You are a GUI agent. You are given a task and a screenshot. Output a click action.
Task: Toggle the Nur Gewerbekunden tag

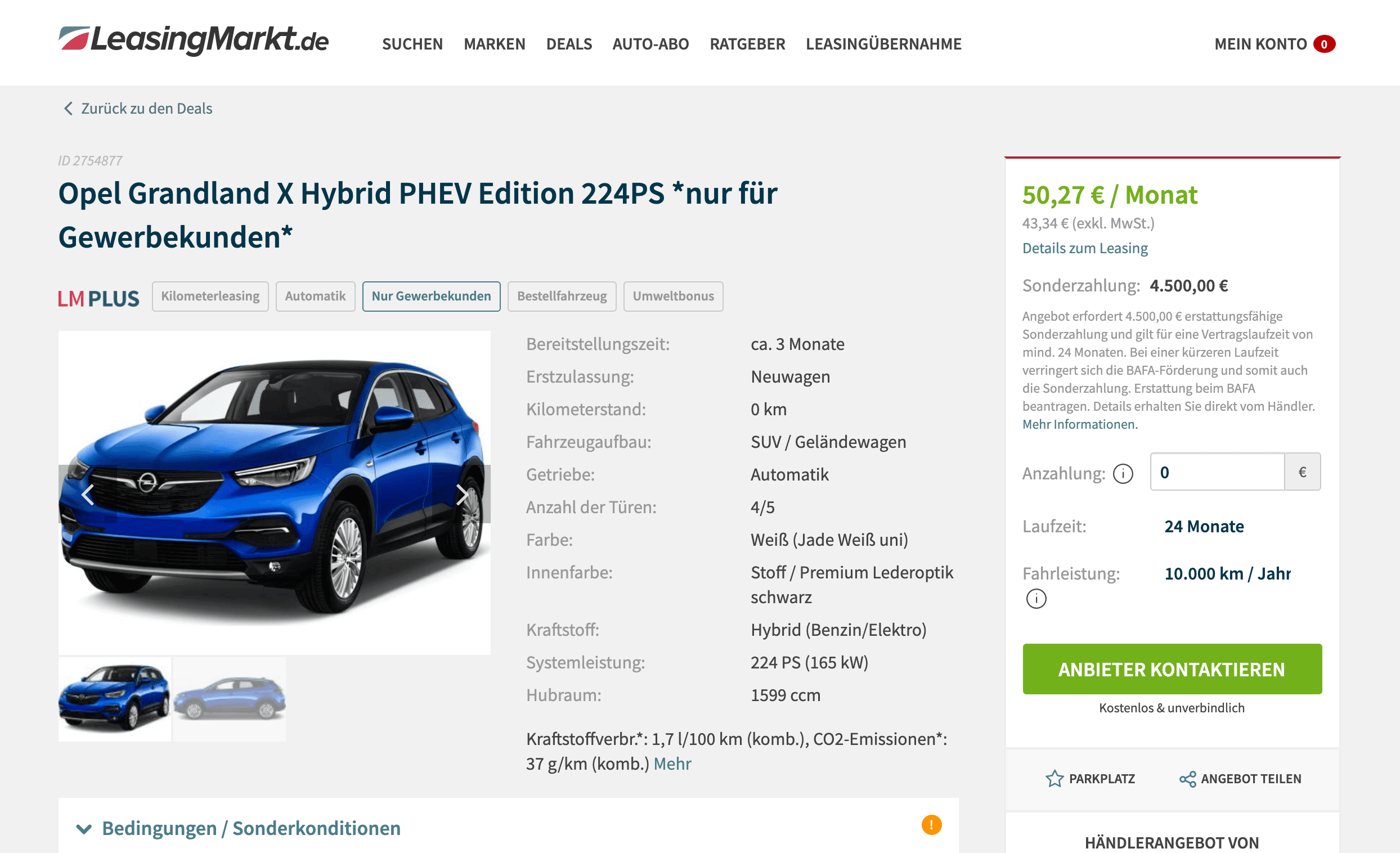(x=431, y=296)
